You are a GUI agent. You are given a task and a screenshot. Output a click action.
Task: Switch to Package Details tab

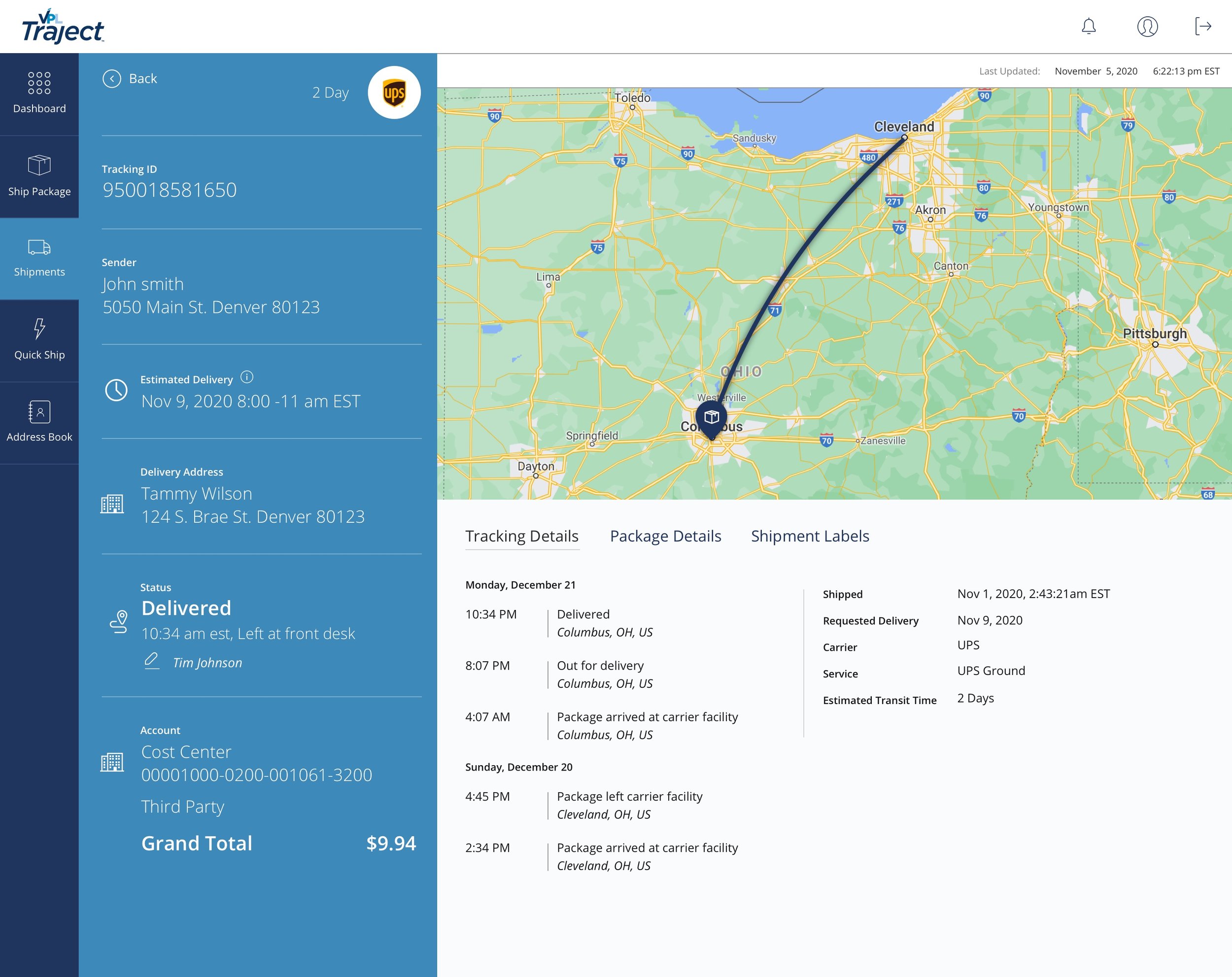(x=665, y=536)
